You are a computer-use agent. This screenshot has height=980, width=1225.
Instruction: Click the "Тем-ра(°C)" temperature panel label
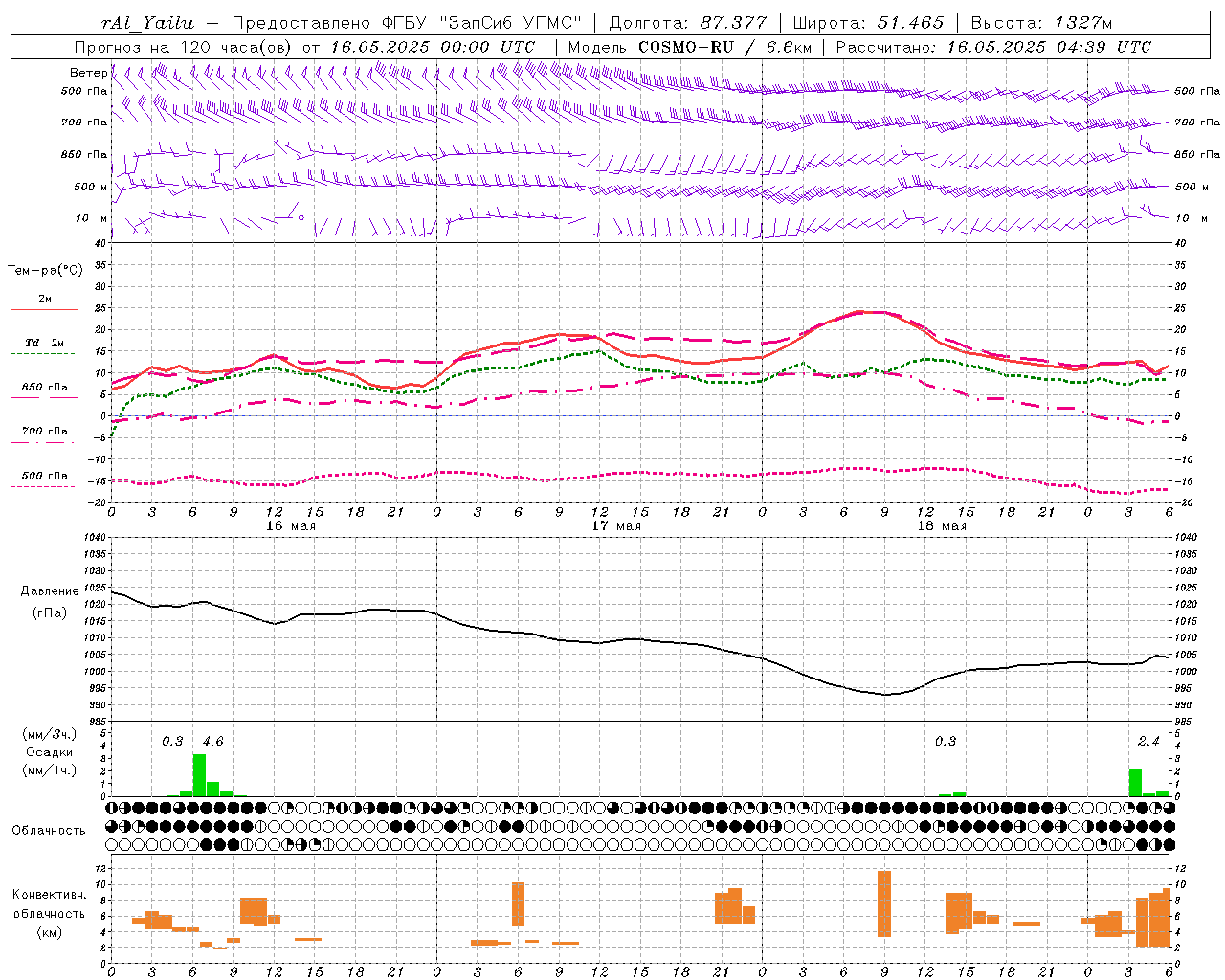pos(45,271)
